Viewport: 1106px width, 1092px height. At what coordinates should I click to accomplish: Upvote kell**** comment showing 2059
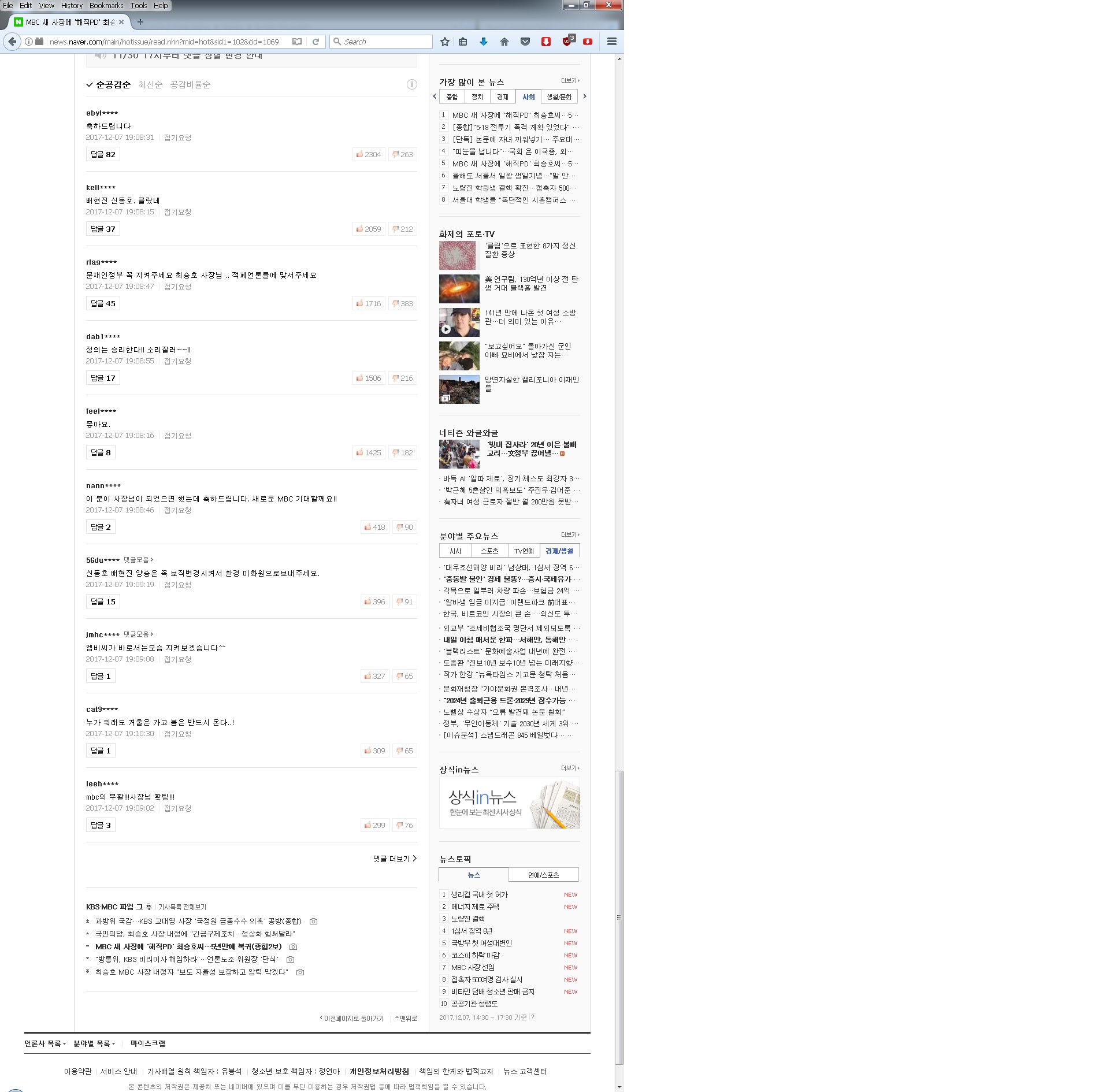coord(369,229)
